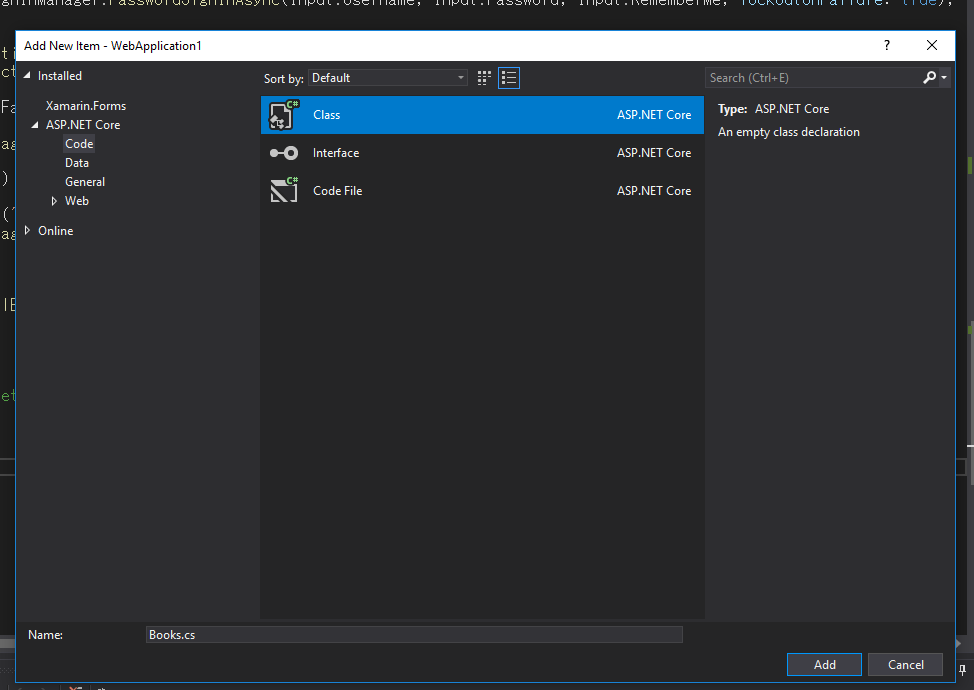Click the Type: ASP.NET Core details text
The width and height of the screenshot is (974, 690).
(773, 109)
